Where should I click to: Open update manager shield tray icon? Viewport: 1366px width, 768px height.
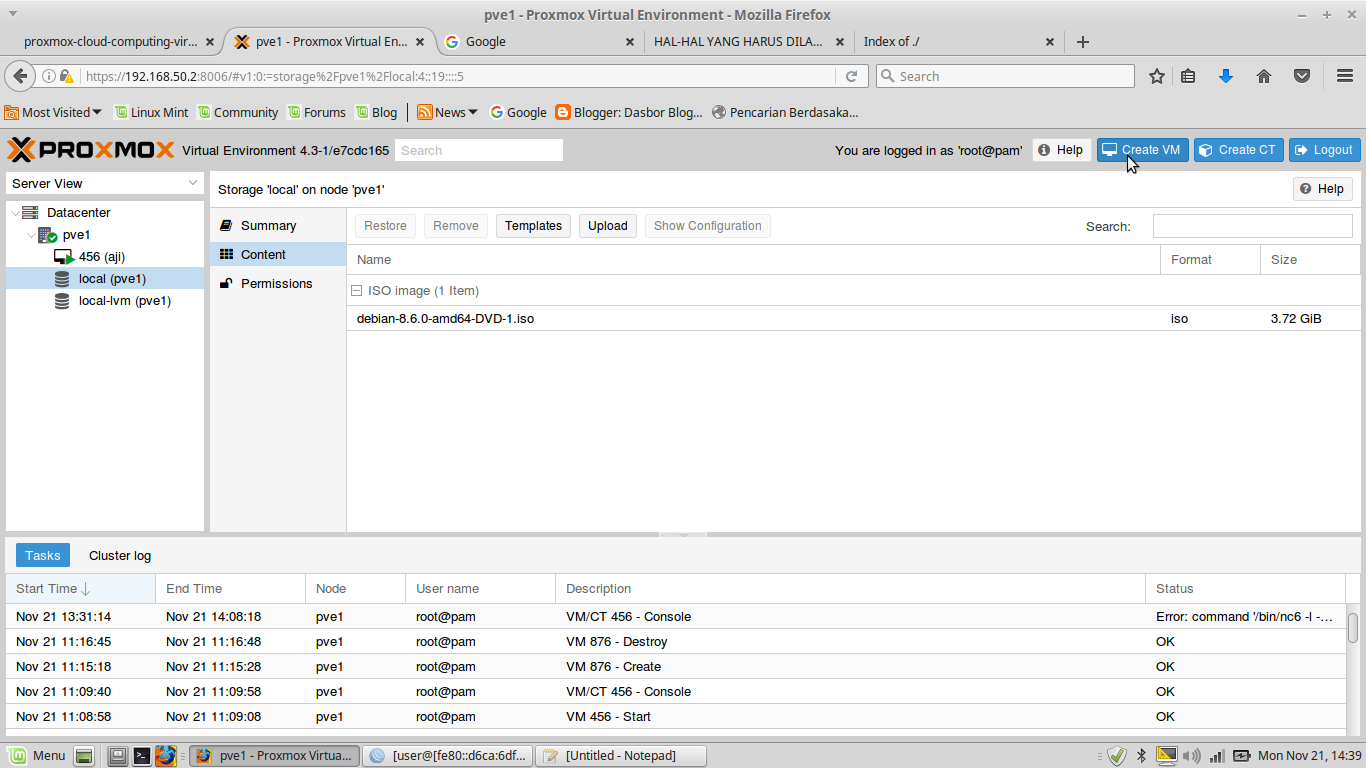[1117, 756]
